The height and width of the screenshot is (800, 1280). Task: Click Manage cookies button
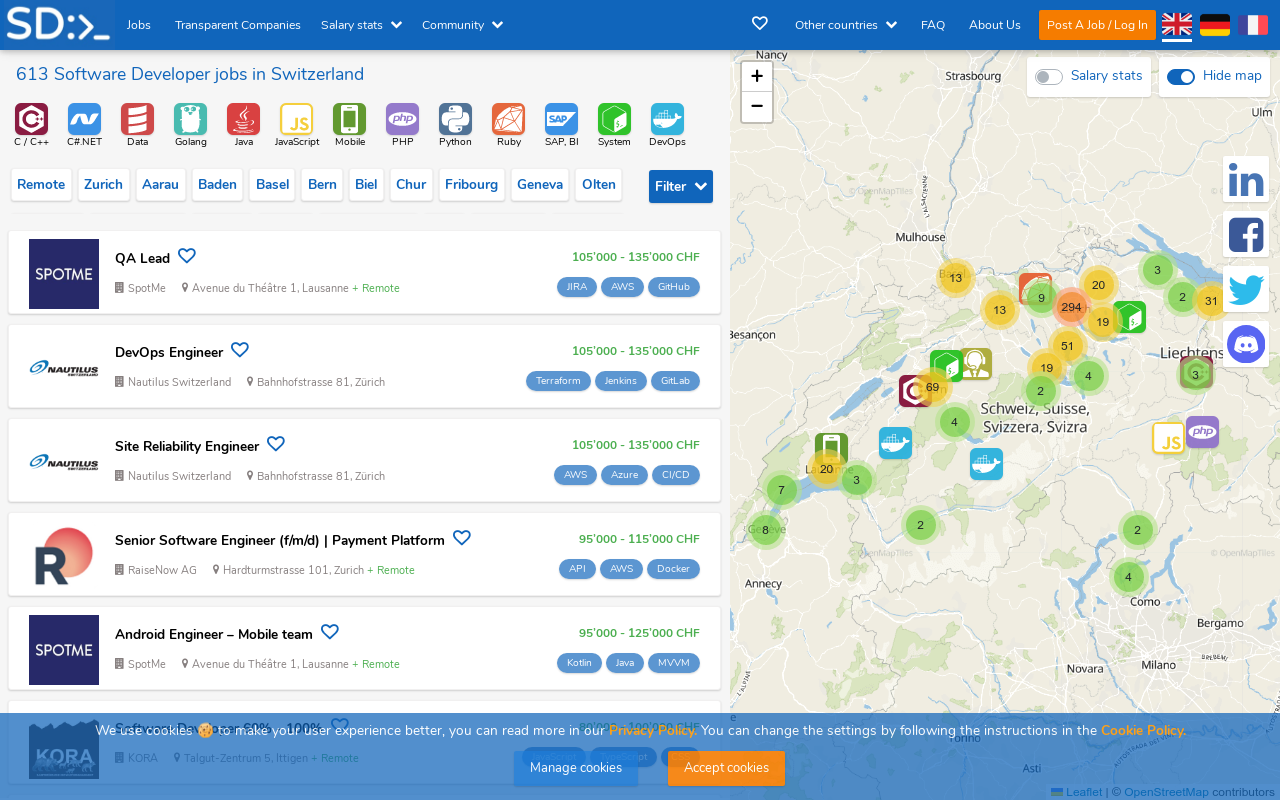[x=576, y=768]
